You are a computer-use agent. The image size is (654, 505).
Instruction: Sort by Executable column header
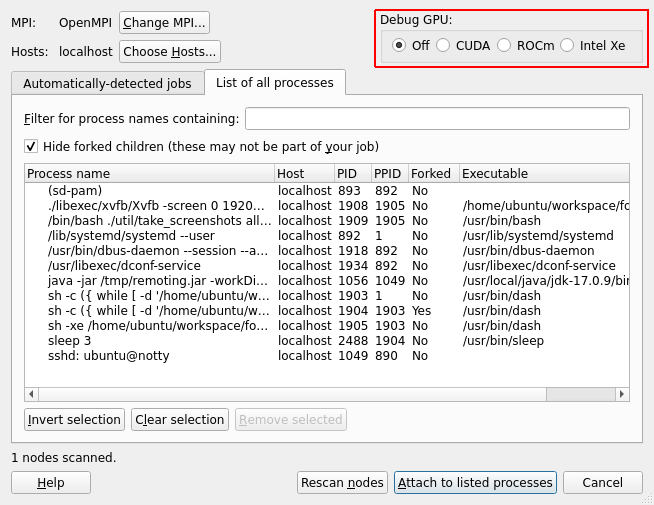tap(544, 173)
